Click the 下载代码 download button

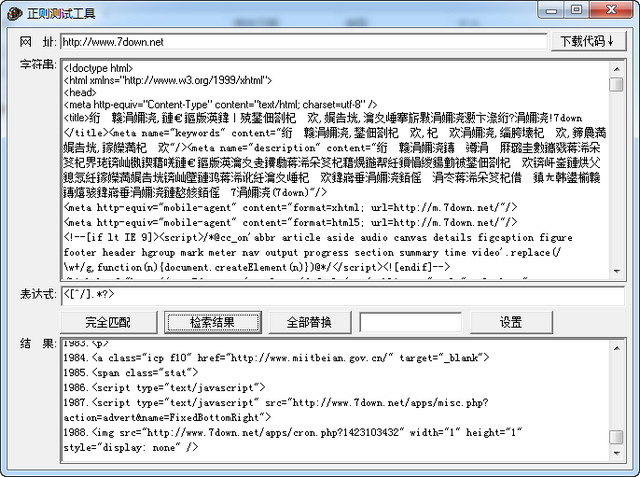pos(587,41)
